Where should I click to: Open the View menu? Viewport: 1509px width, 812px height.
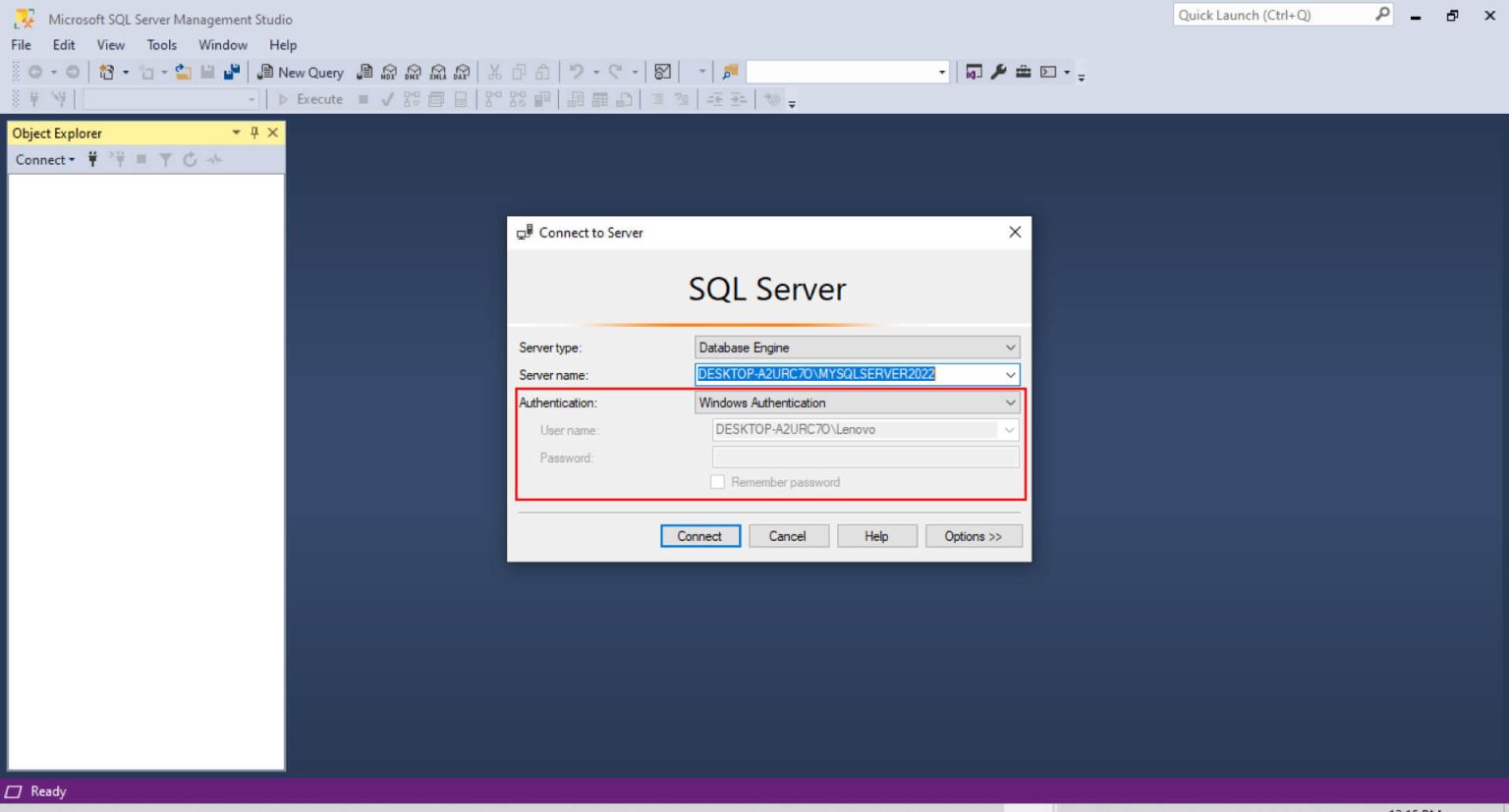point(110,45)
